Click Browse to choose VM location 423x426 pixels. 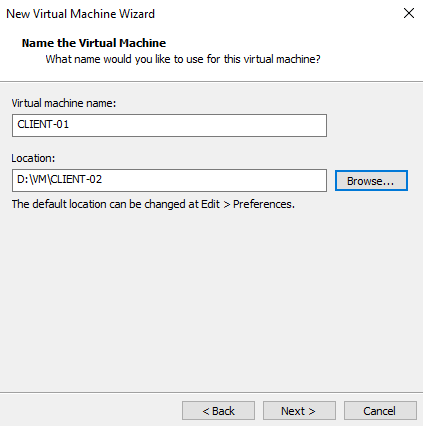click(371, 181)
